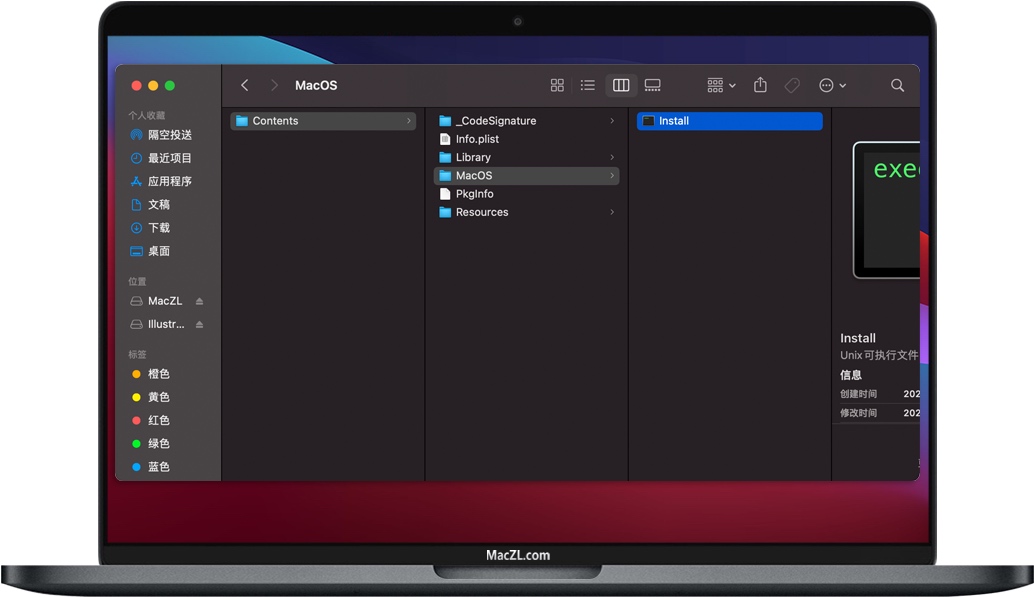Eject the MacZL disk
This screenshot has height=597, width=1034.
click(x=199, y=300)
